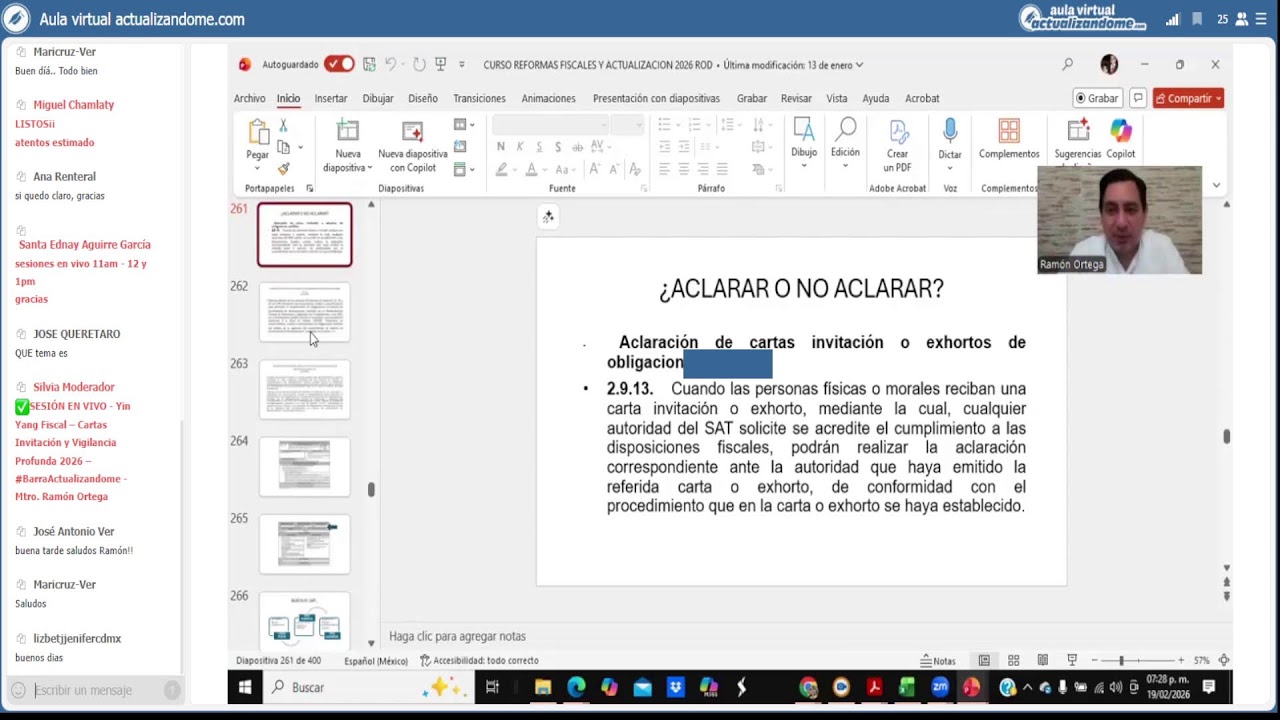
Task: Click Haga clic para agregar notas
Action: coord(457,636)
